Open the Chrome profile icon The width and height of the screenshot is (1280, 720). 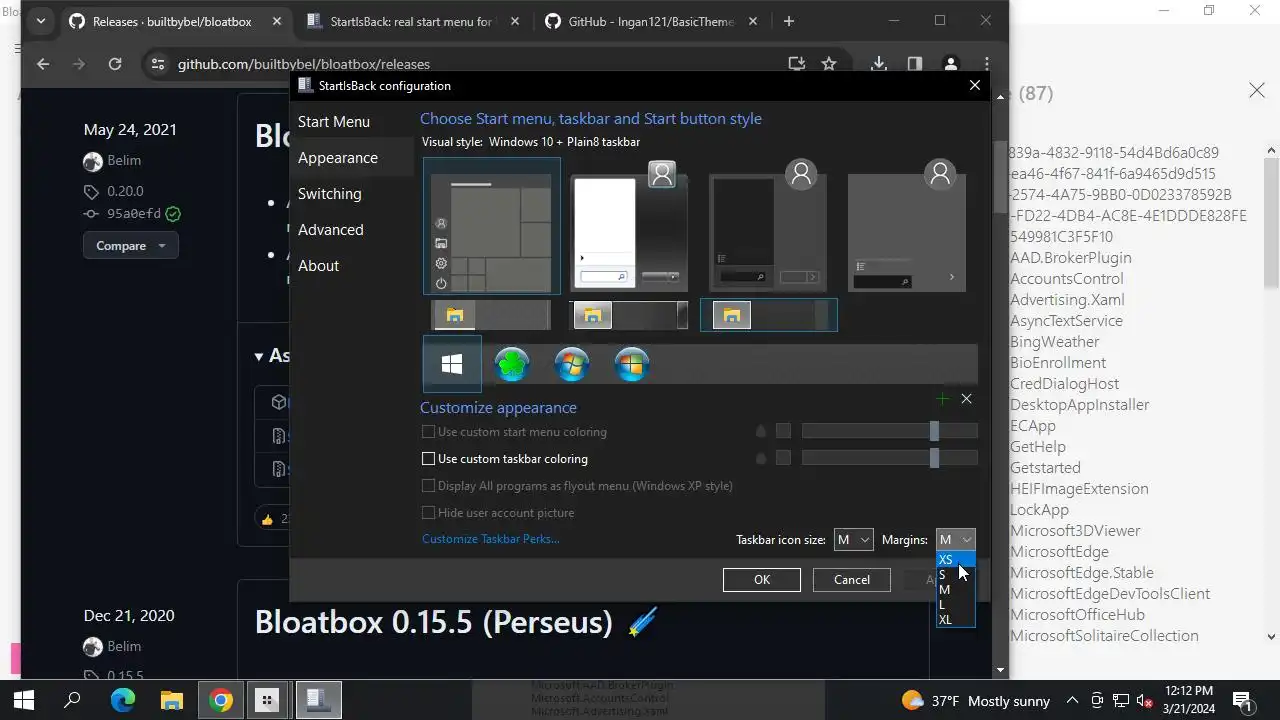click(950, 64)
